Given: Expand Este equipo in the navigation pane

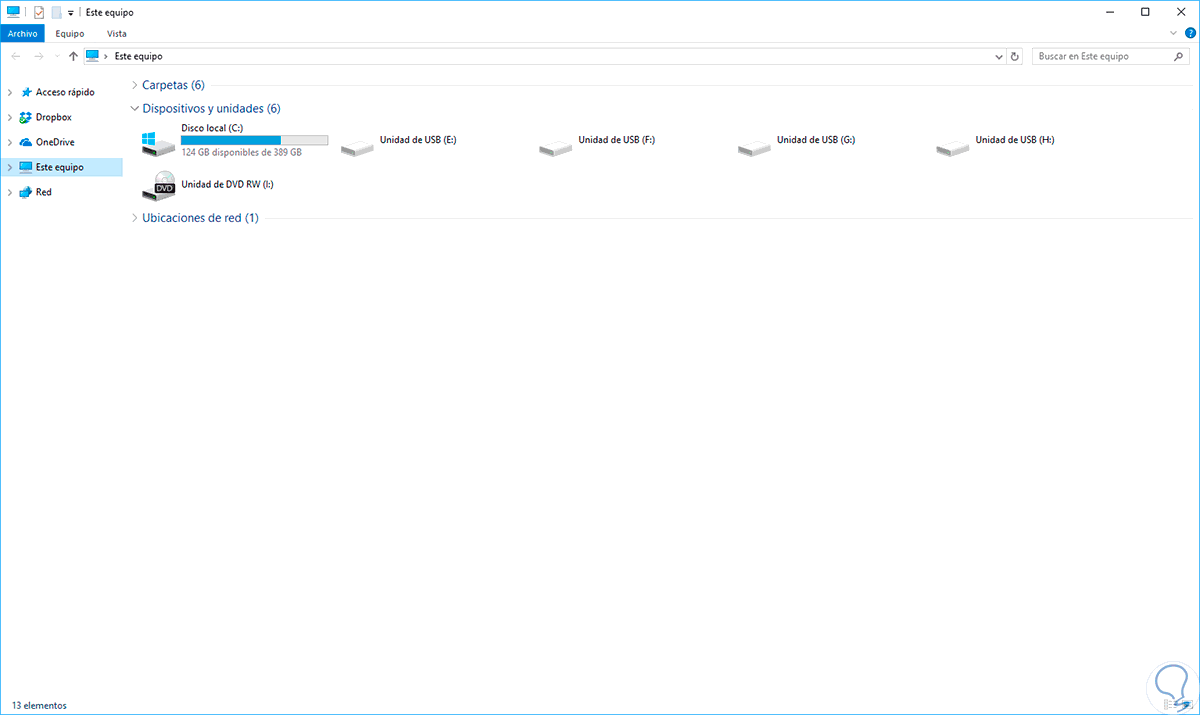Looking at the screenshot, I should 10,167.
